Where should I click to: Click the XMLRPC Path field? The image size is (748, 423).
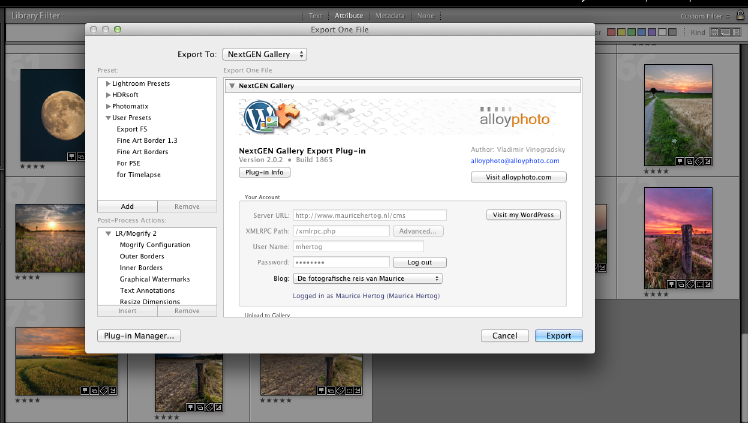(x=341, y=231)
